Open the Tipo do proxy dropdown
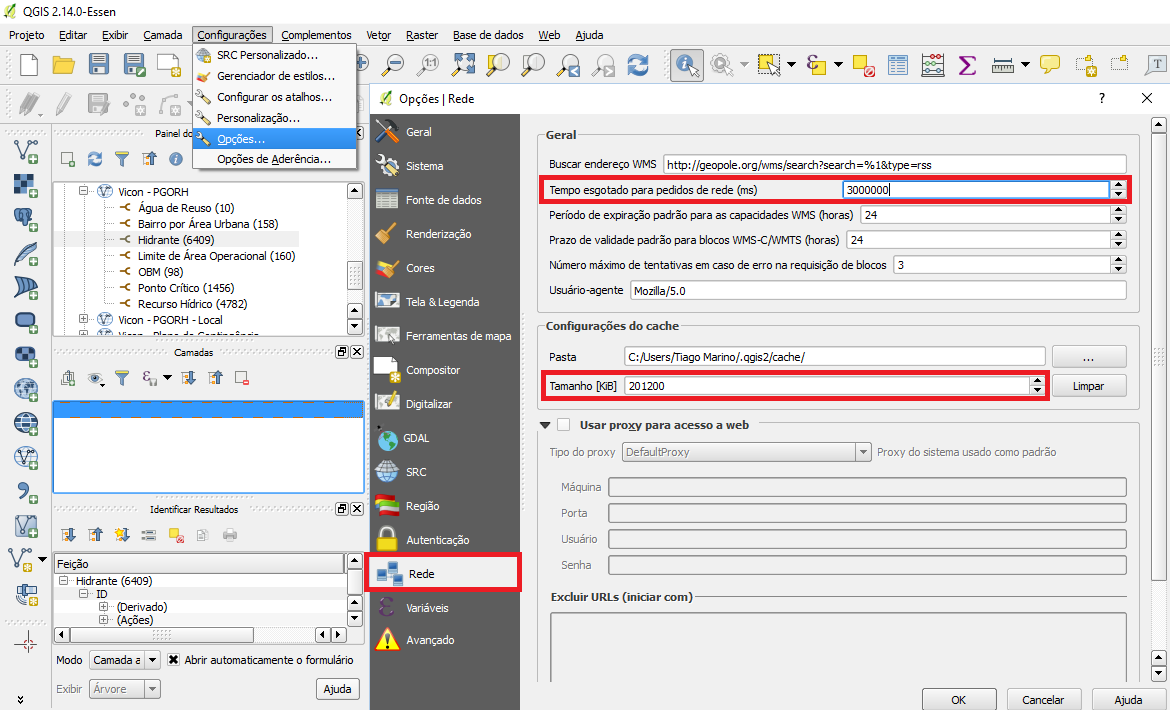 click(x=746, y=452)
